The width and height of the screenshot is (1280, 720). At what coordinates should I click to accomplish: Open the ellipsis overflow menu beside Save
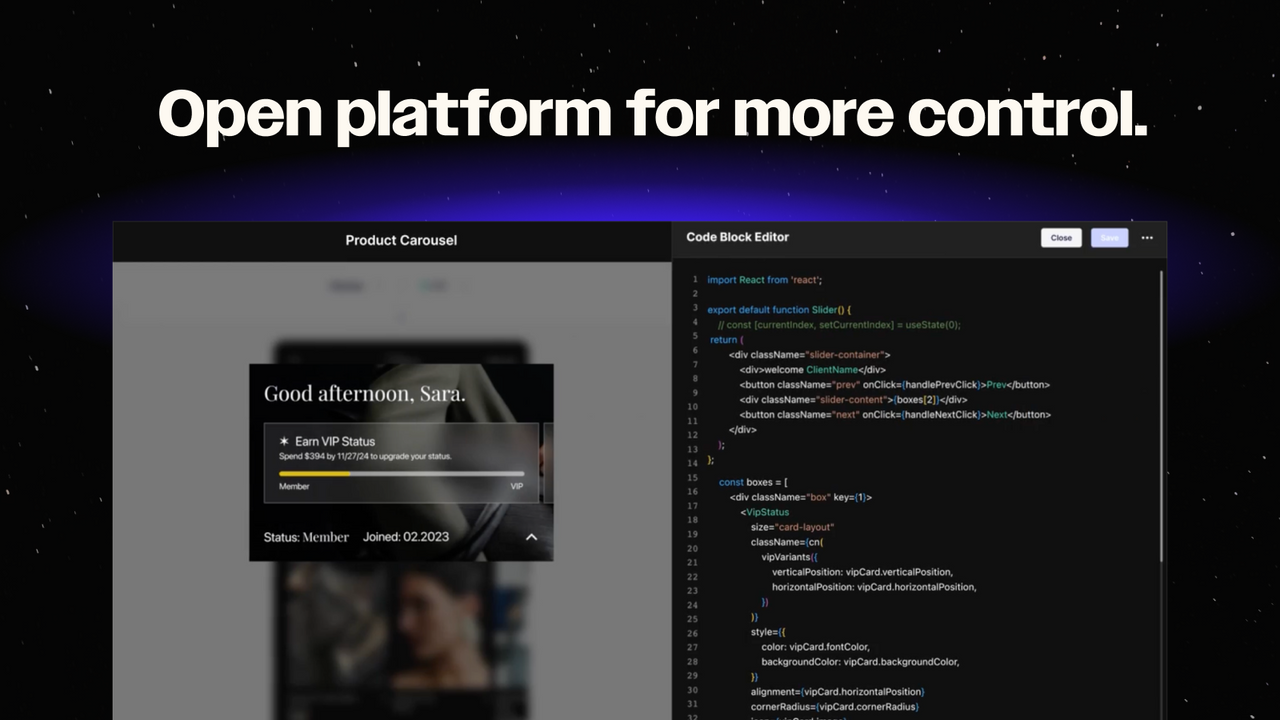click(1147, 237)
